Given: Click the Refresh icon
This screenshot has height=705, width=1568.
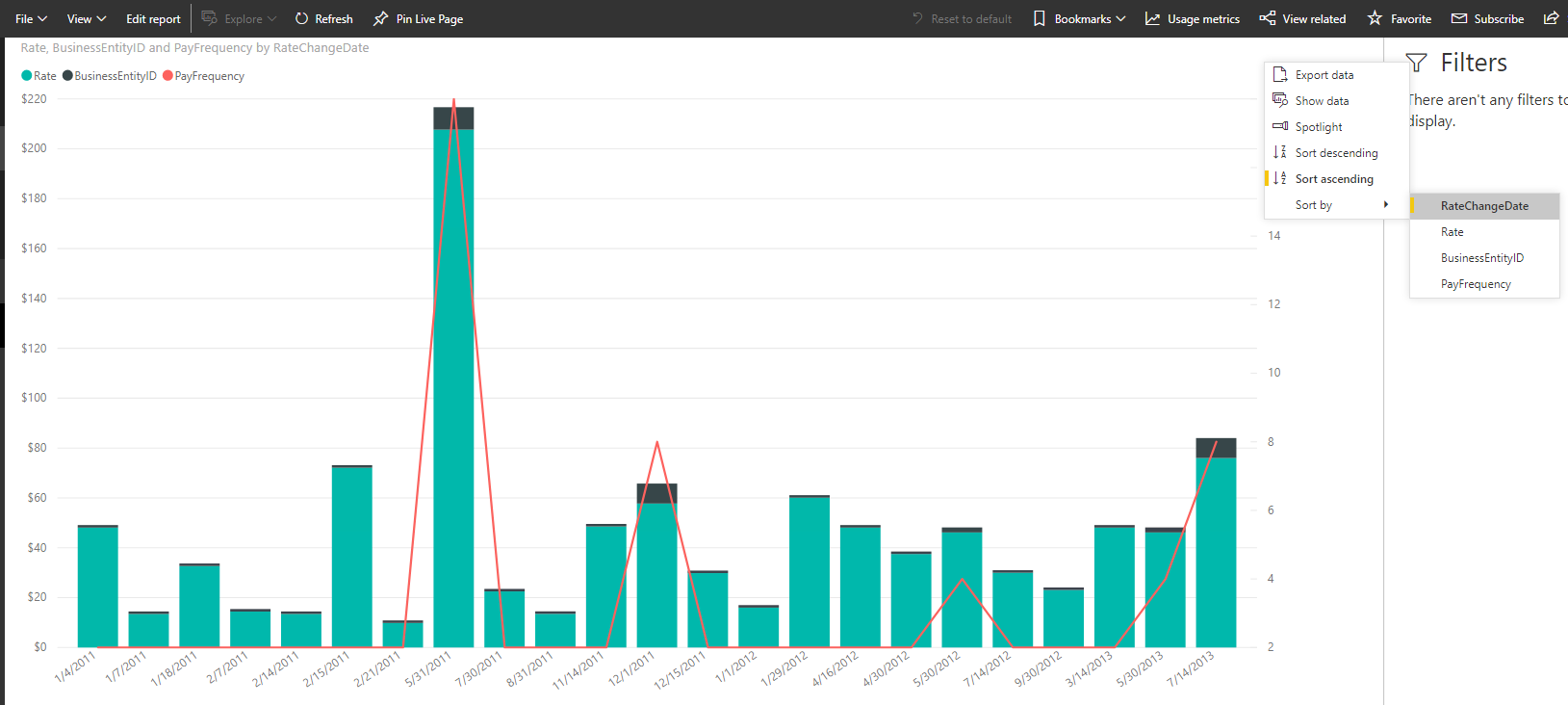Looking at the screenshot, I should 301,18.
